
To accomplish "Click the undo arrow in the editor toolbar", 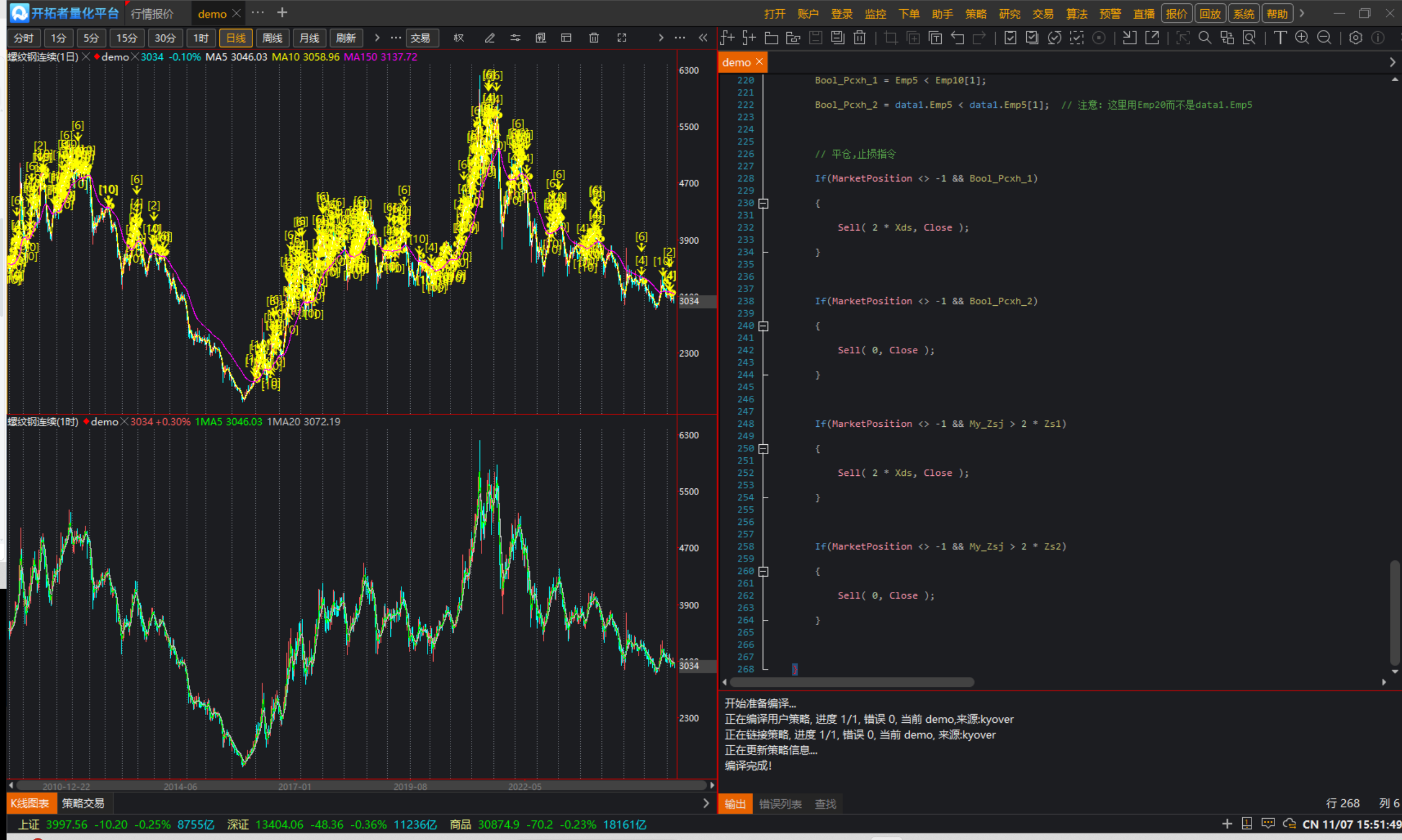I will (x=958, y=38).
